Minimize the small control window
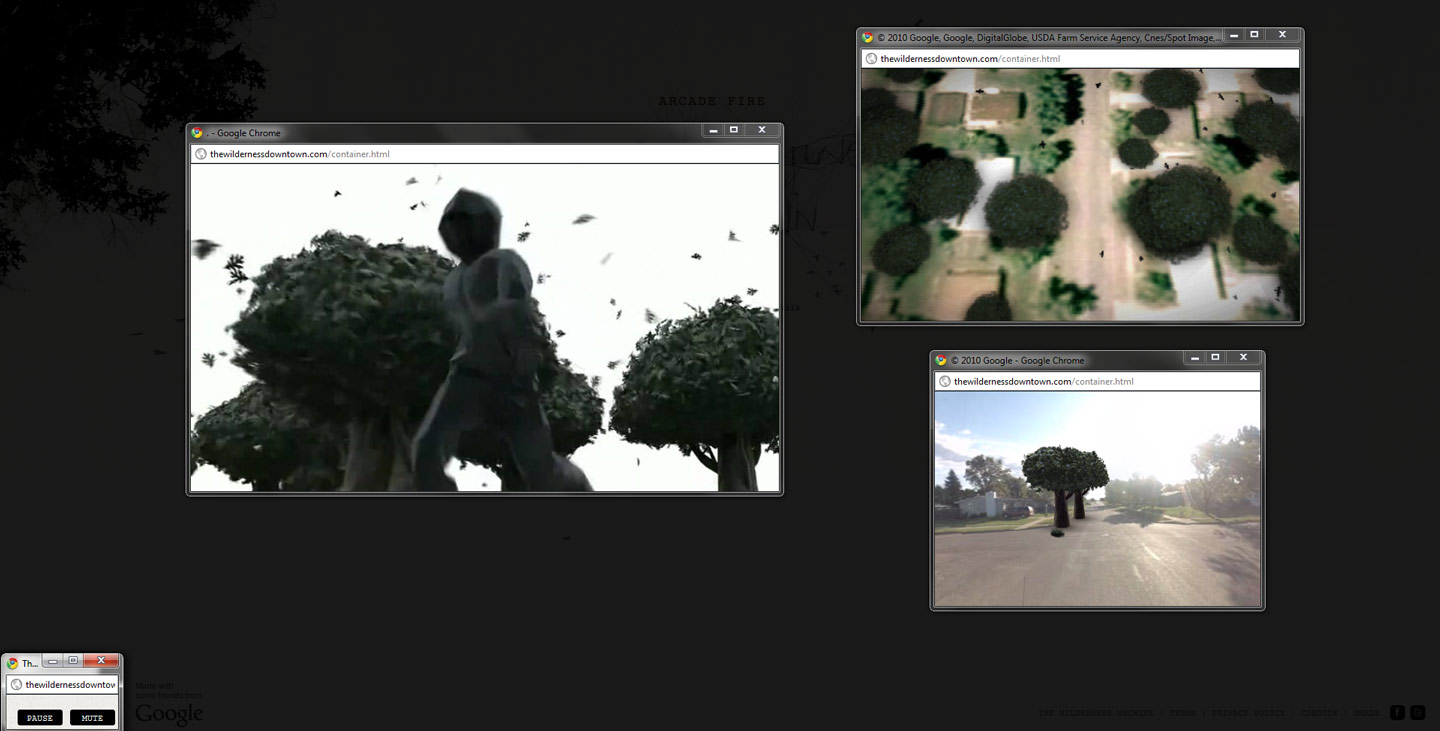 point(53,661)
